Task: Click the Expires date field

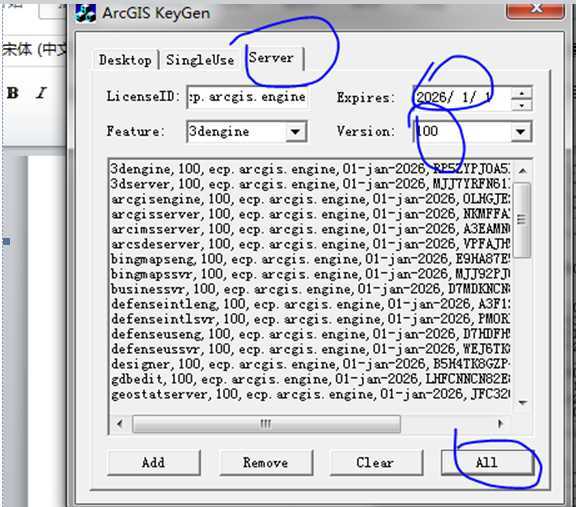Action: click(461, 98)
